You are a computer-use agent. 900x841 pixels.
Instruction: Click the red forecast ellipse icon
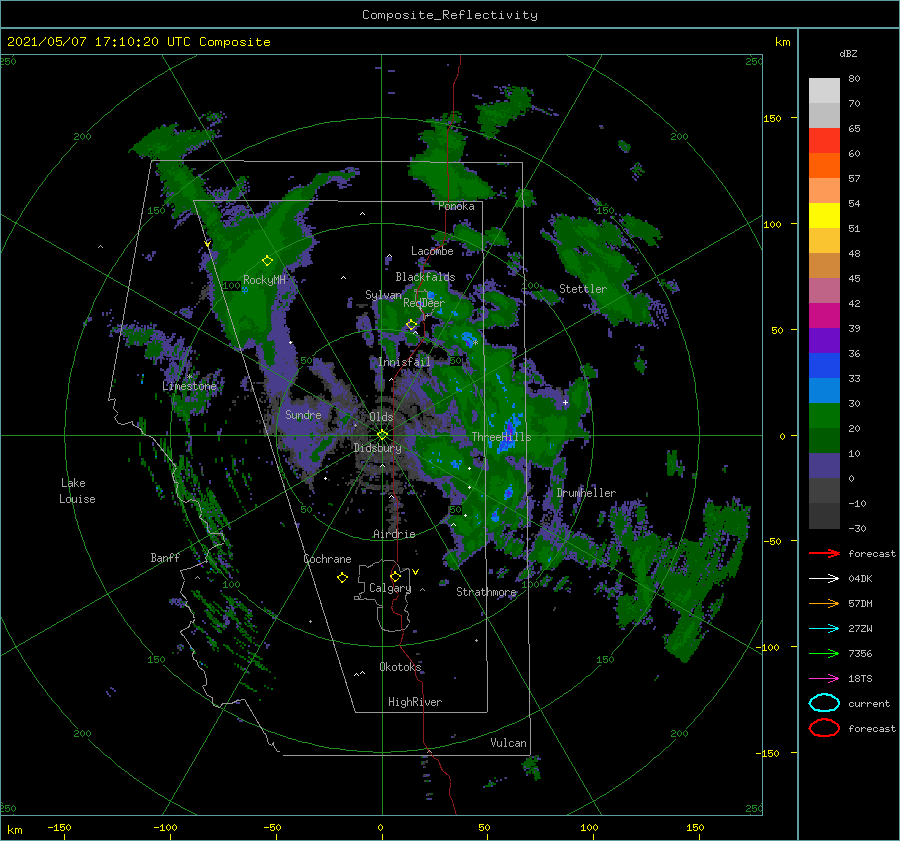tap(824, 728)
